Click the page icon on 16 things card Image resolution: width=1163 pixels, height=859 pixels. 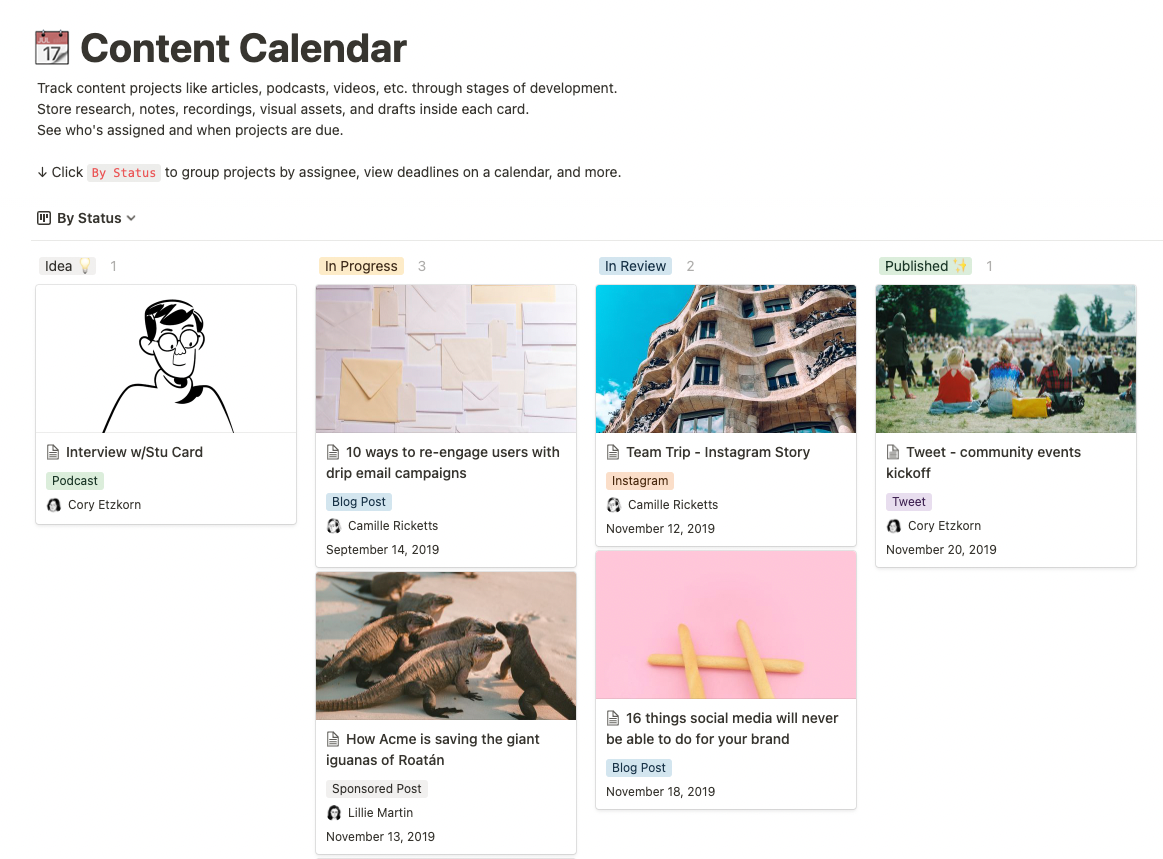(611, 718)
